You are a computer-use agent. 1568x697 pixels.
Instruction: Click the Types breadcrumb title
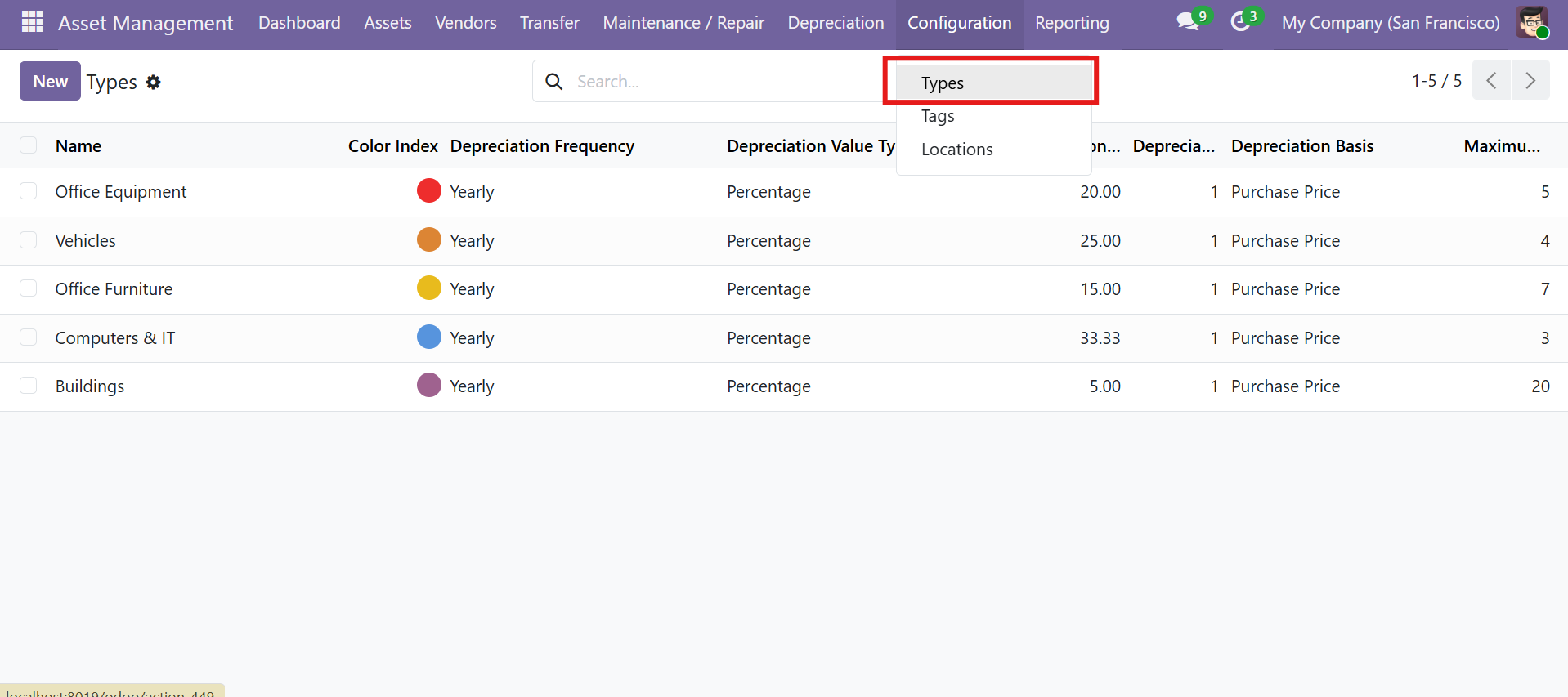coord(112,82)
